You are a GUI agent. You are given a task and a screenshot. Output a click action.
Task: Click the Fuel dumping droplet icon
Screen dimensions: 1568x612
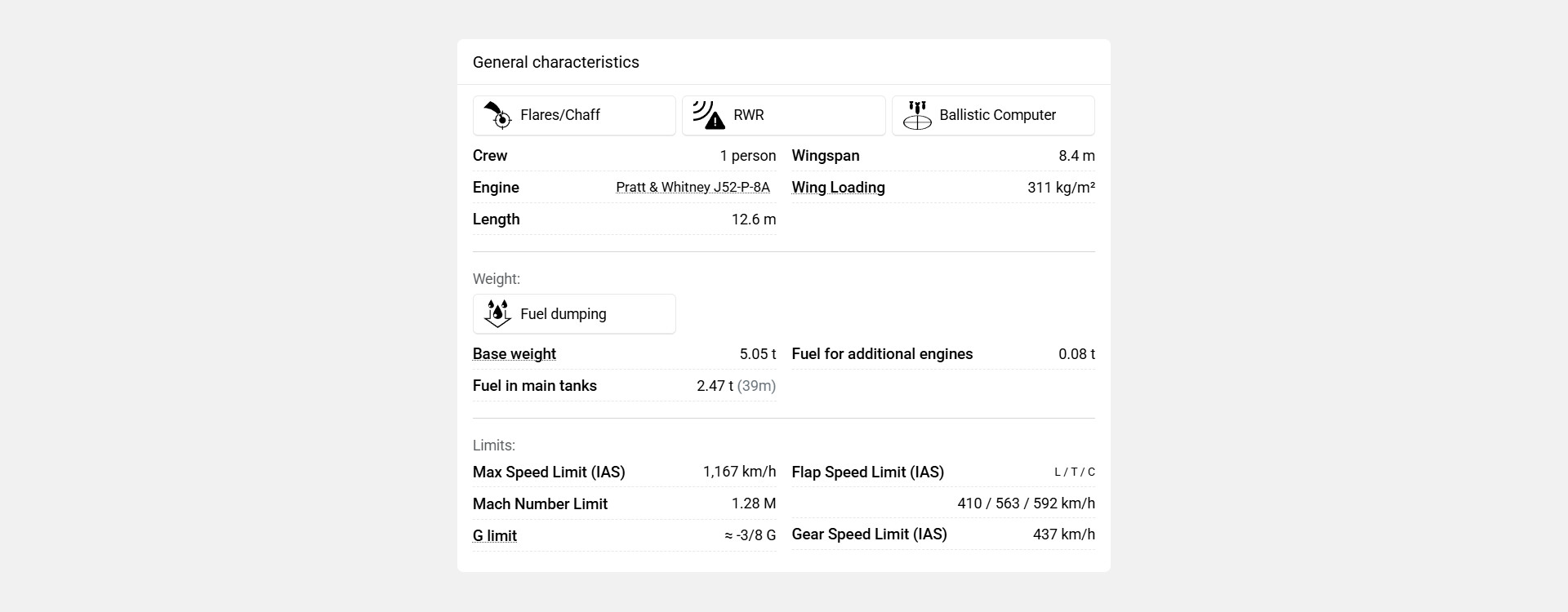click(497, 314)
